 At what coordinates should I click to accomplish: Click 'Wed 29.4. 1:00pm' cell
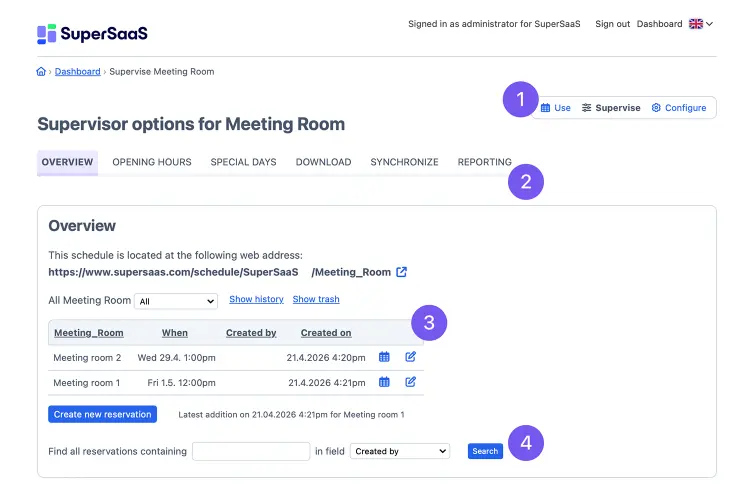pos(176,358)
